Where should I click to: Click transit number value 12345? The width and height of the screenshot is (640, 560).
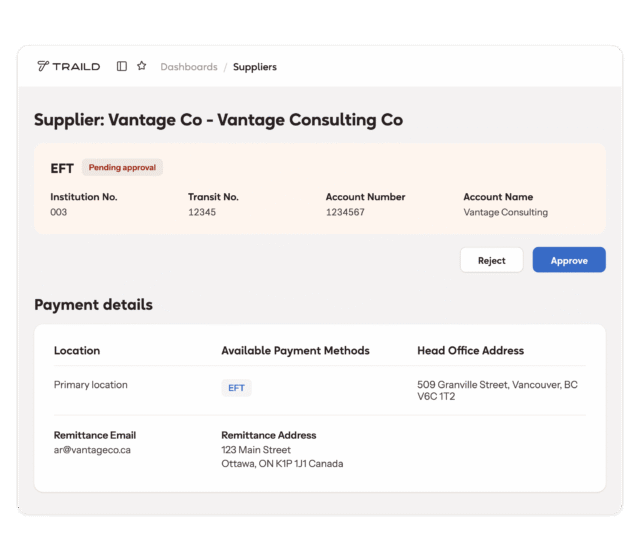202,212
